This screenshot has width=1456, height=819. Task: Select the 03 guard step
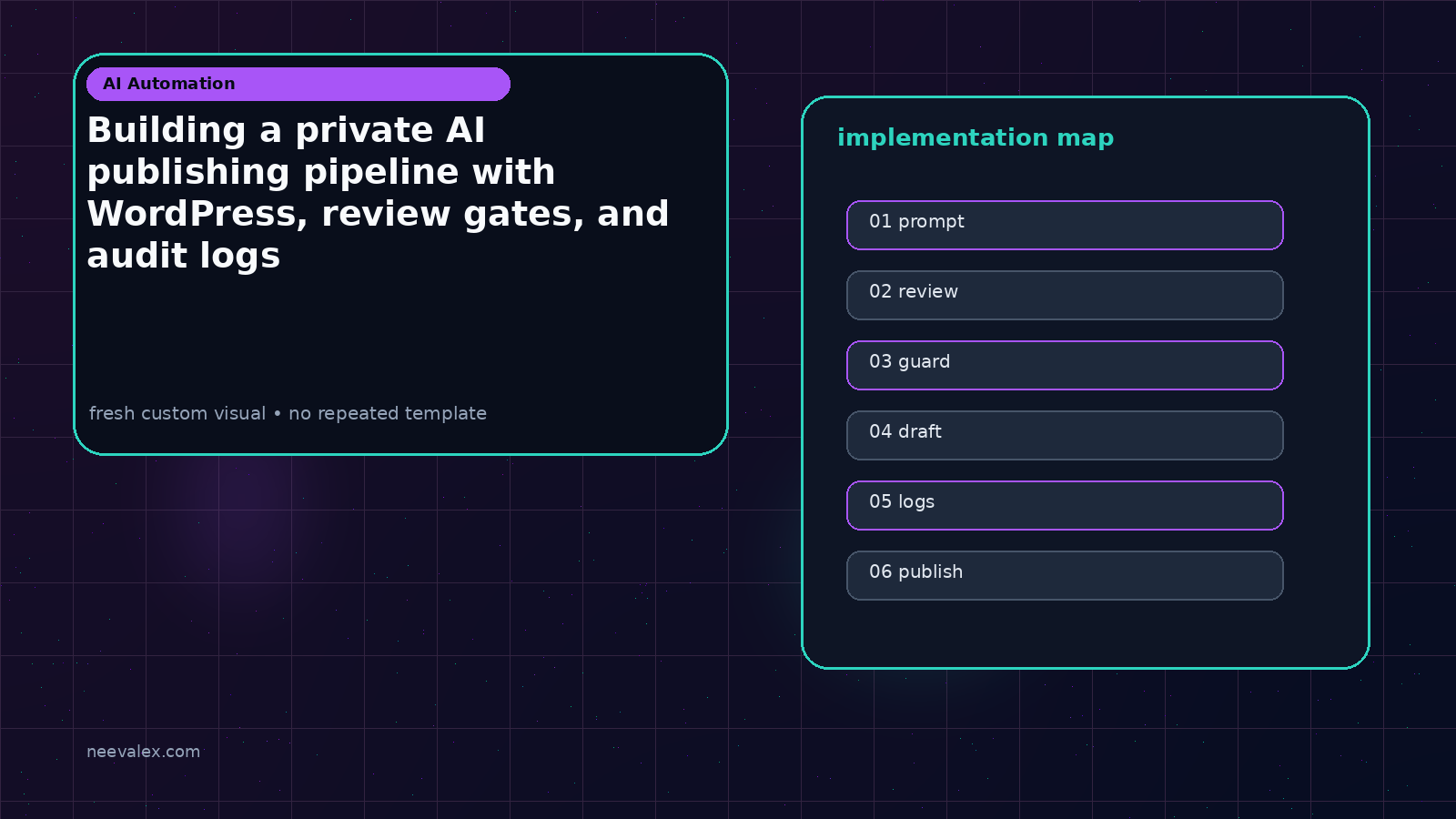[1065, 365]
